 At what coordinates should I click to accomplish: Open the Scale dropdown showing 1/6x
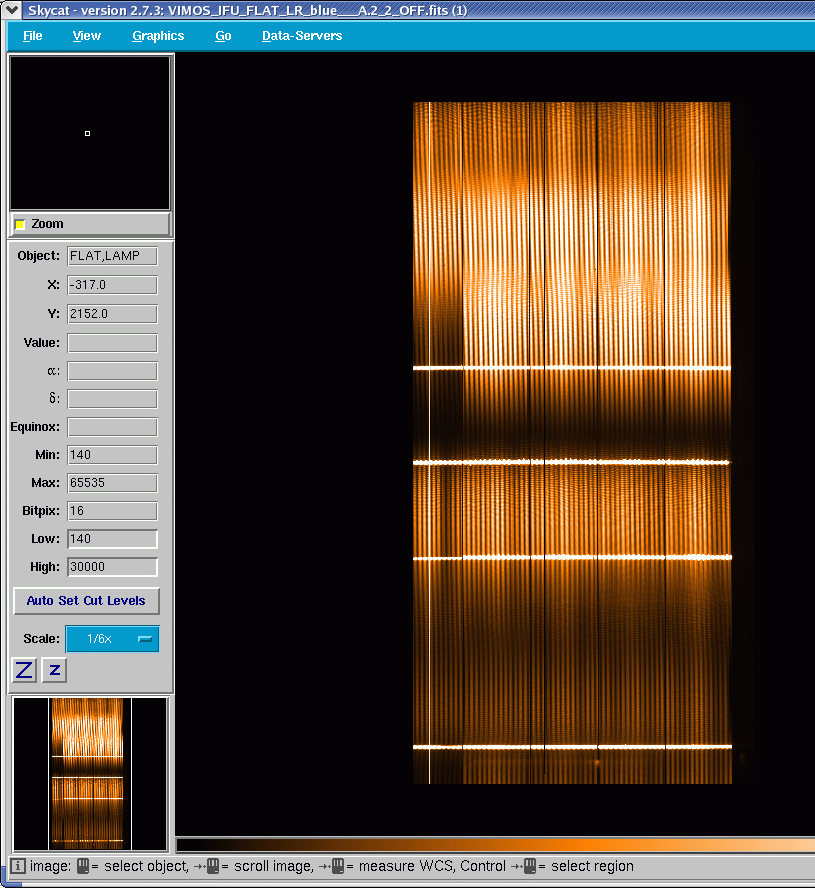click(x=112, y=639)
